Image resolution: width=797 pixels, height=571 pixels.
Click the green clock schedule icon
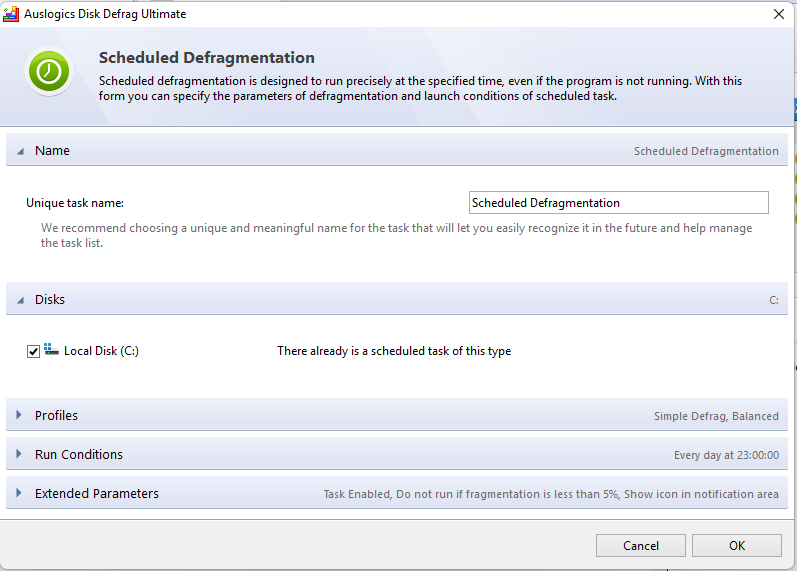pyautogui.click(x=45, y=71)
